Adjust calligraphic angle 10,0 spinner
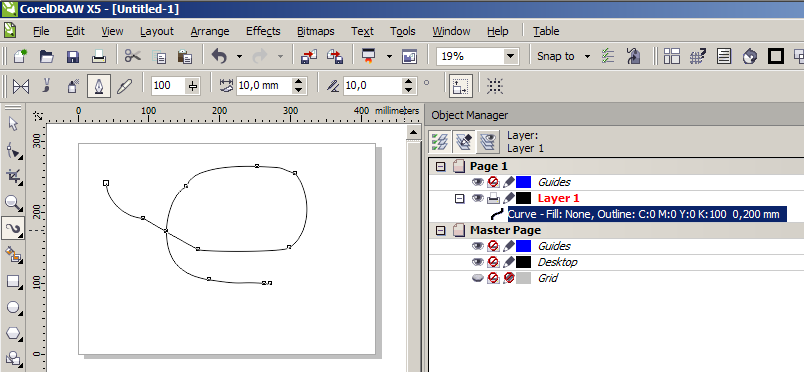This screenshot has height=372, width=804. click(408, 86)
